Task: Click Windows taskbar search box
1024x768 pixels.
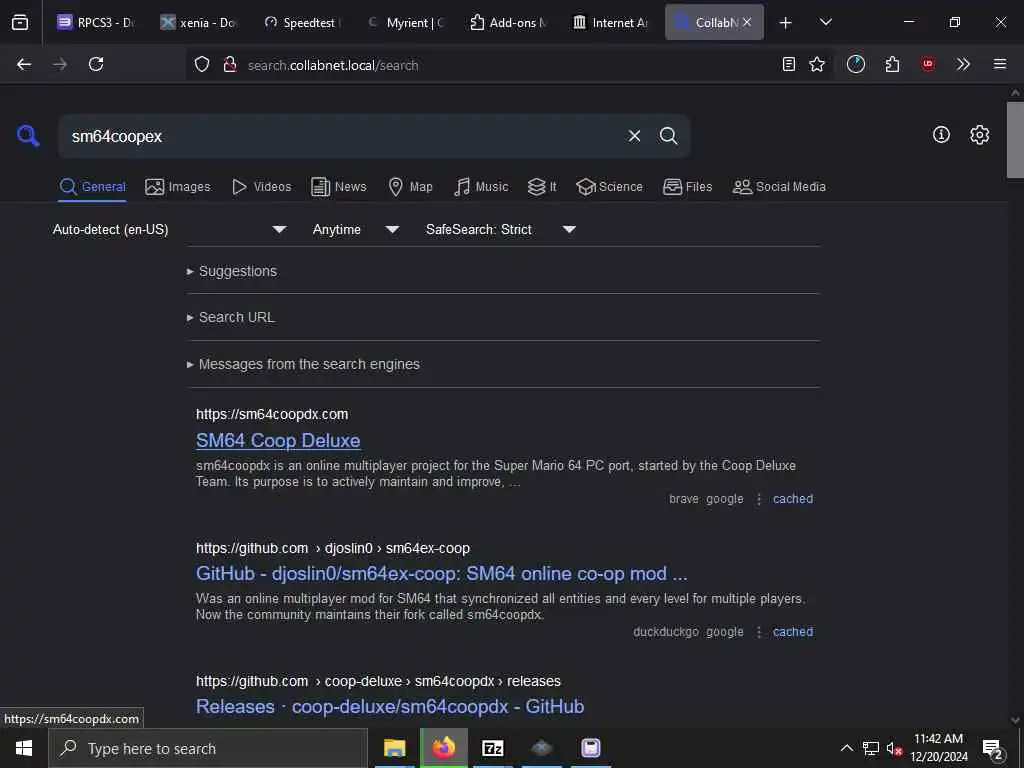Action: (x=208, y=748)
